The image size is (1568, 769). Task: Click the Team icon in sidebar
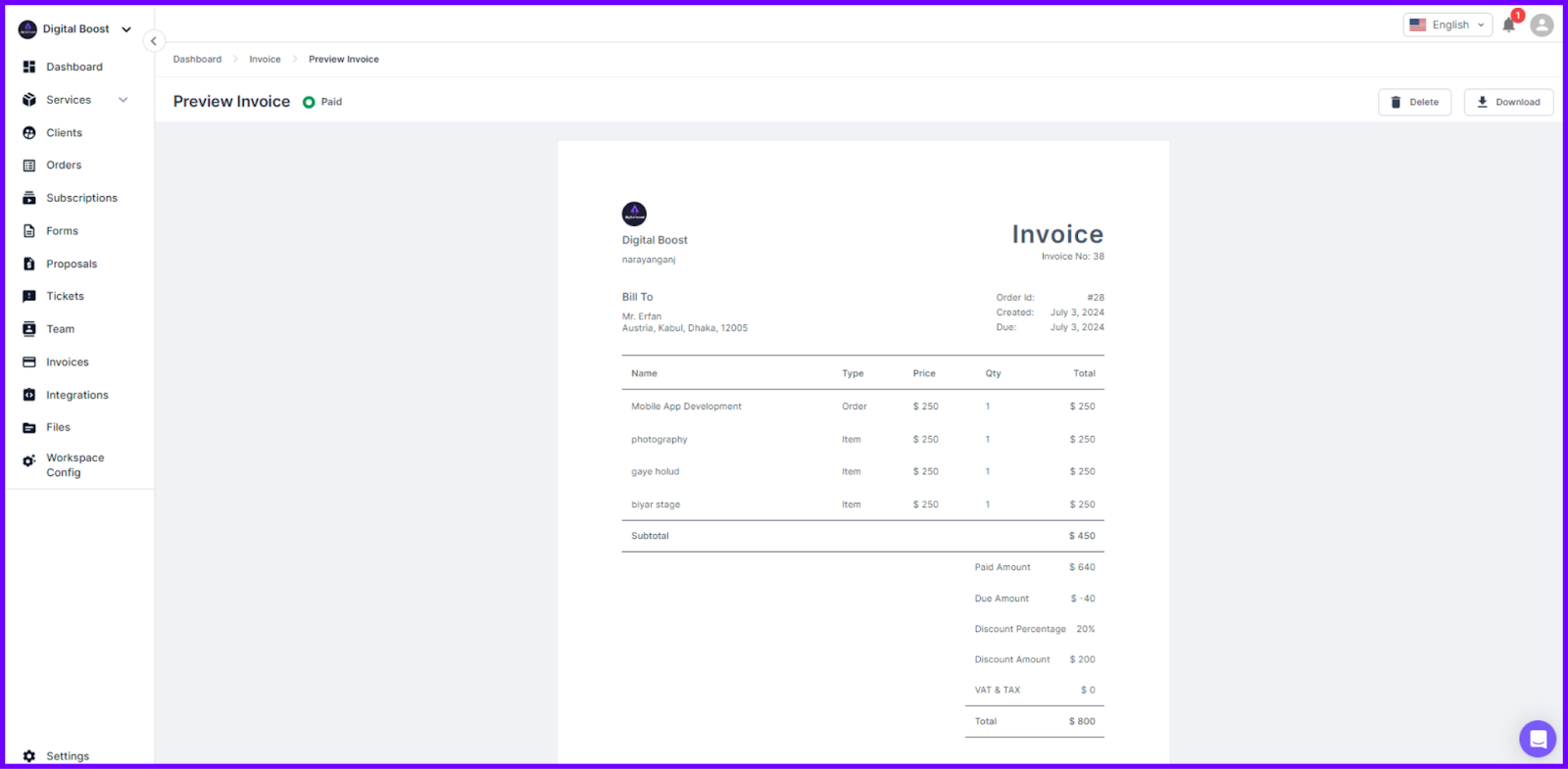29,329
